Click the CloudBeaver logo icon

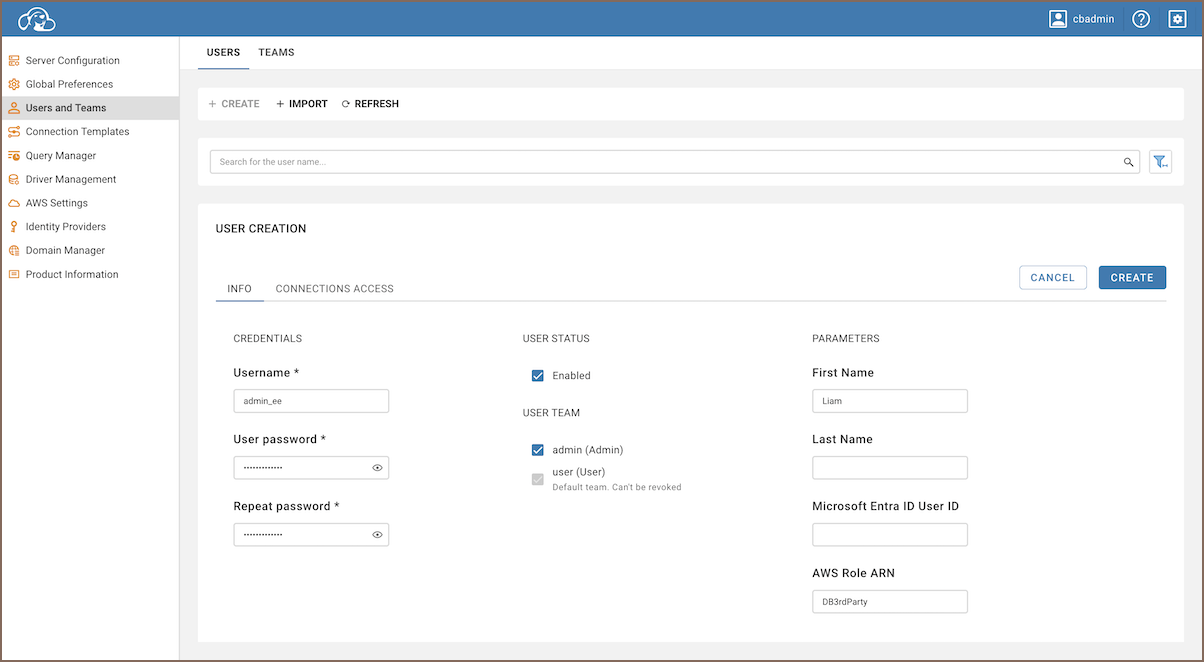(36, 19)
